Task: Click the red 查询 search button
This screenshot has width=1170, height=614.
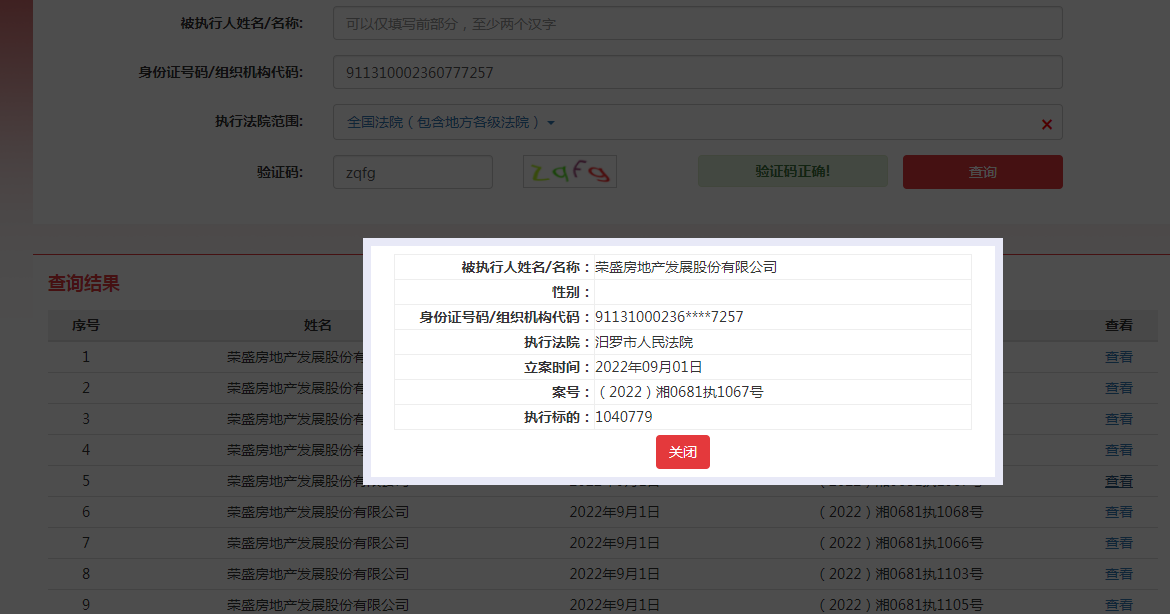Action: coord(982,172)
